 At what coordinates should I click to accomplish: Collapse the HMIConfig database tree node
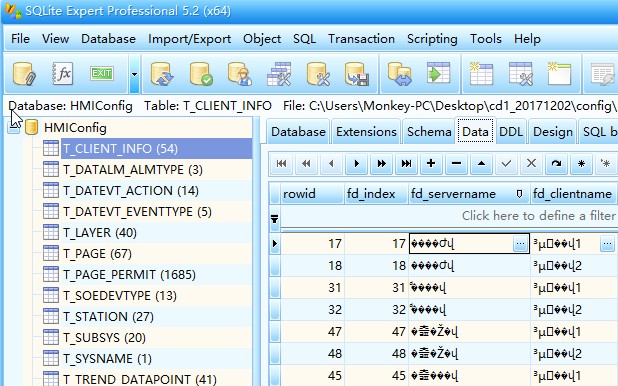tap(13, 128)
